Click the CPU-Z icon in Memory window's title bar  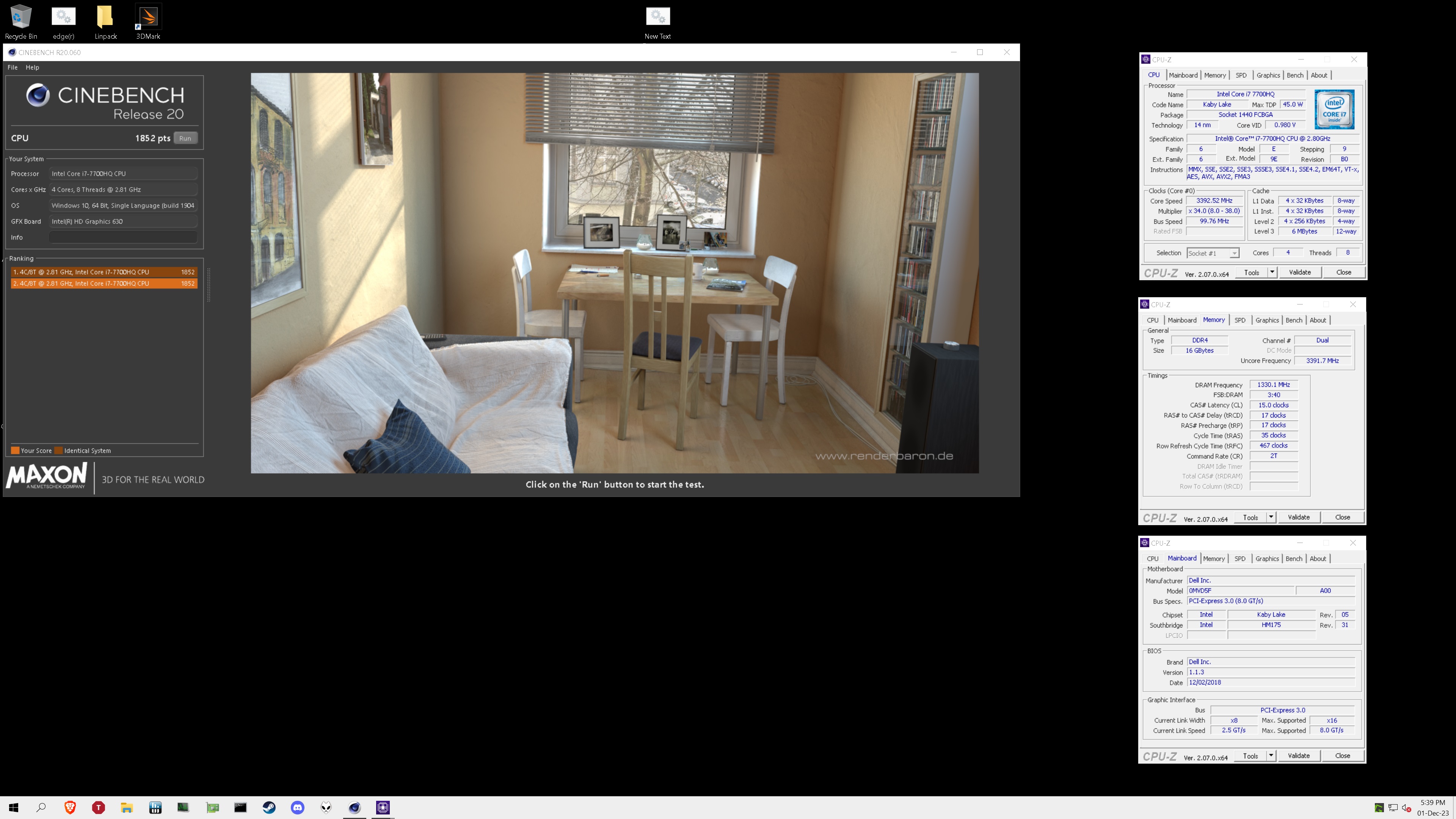tap(1145, 304)
